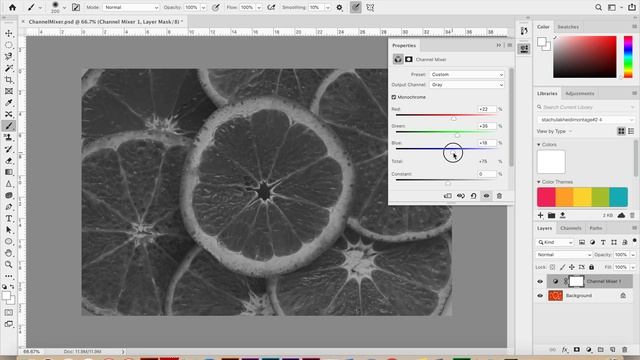View previous state in Properties panel

click(x=461, y=196)
